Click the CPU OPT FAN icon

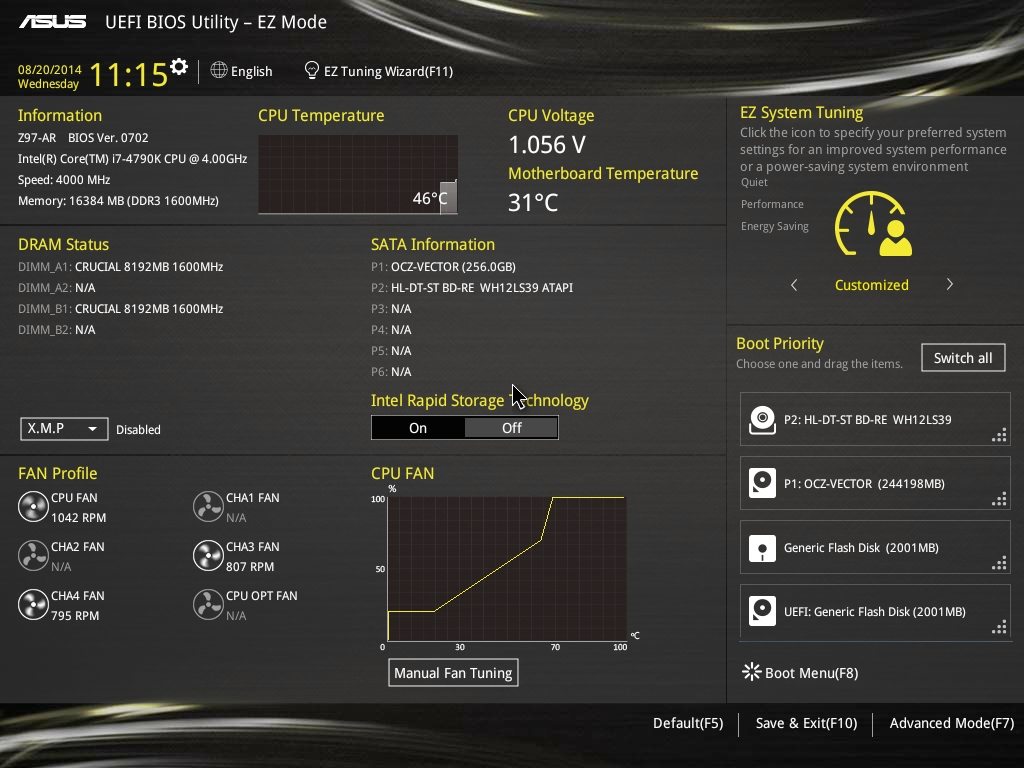tap(208, 605)
